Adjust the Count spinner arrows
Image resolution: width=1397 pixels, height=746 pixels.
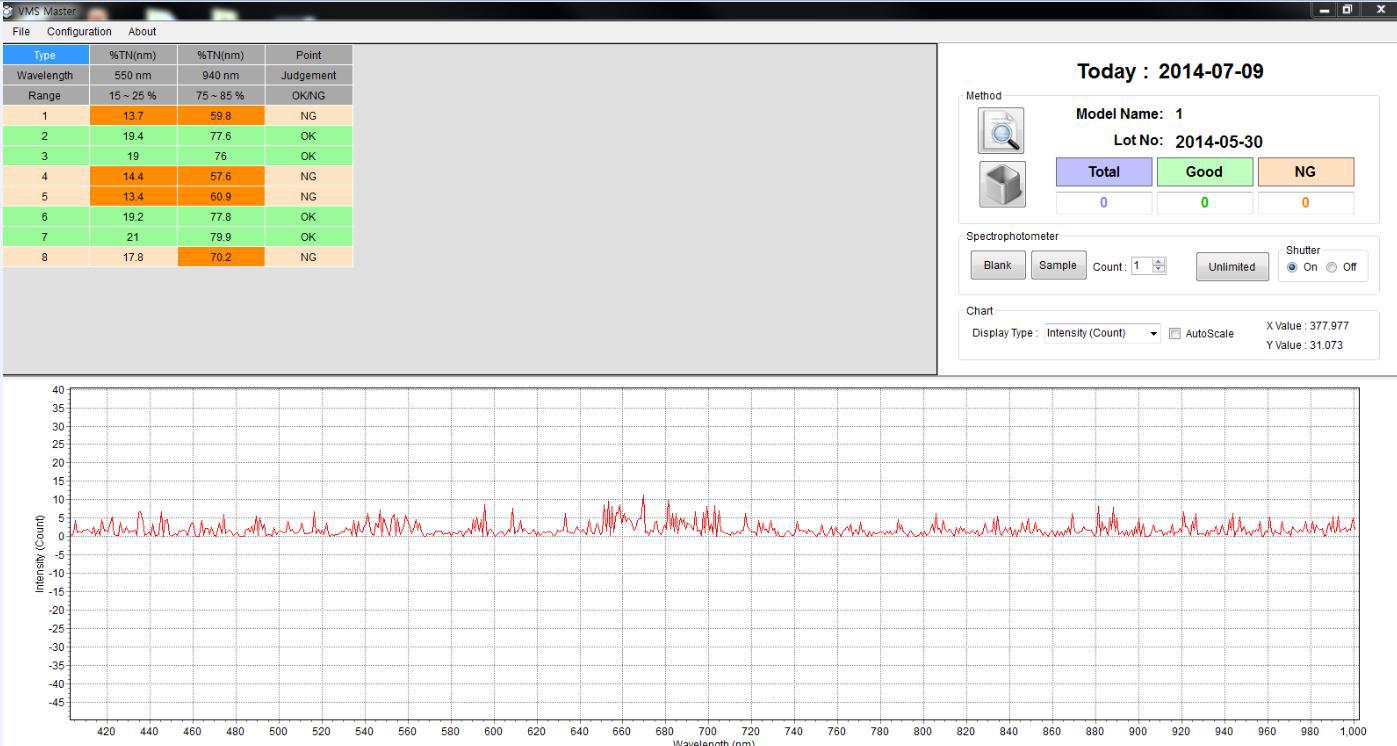tap(1160, 266)
